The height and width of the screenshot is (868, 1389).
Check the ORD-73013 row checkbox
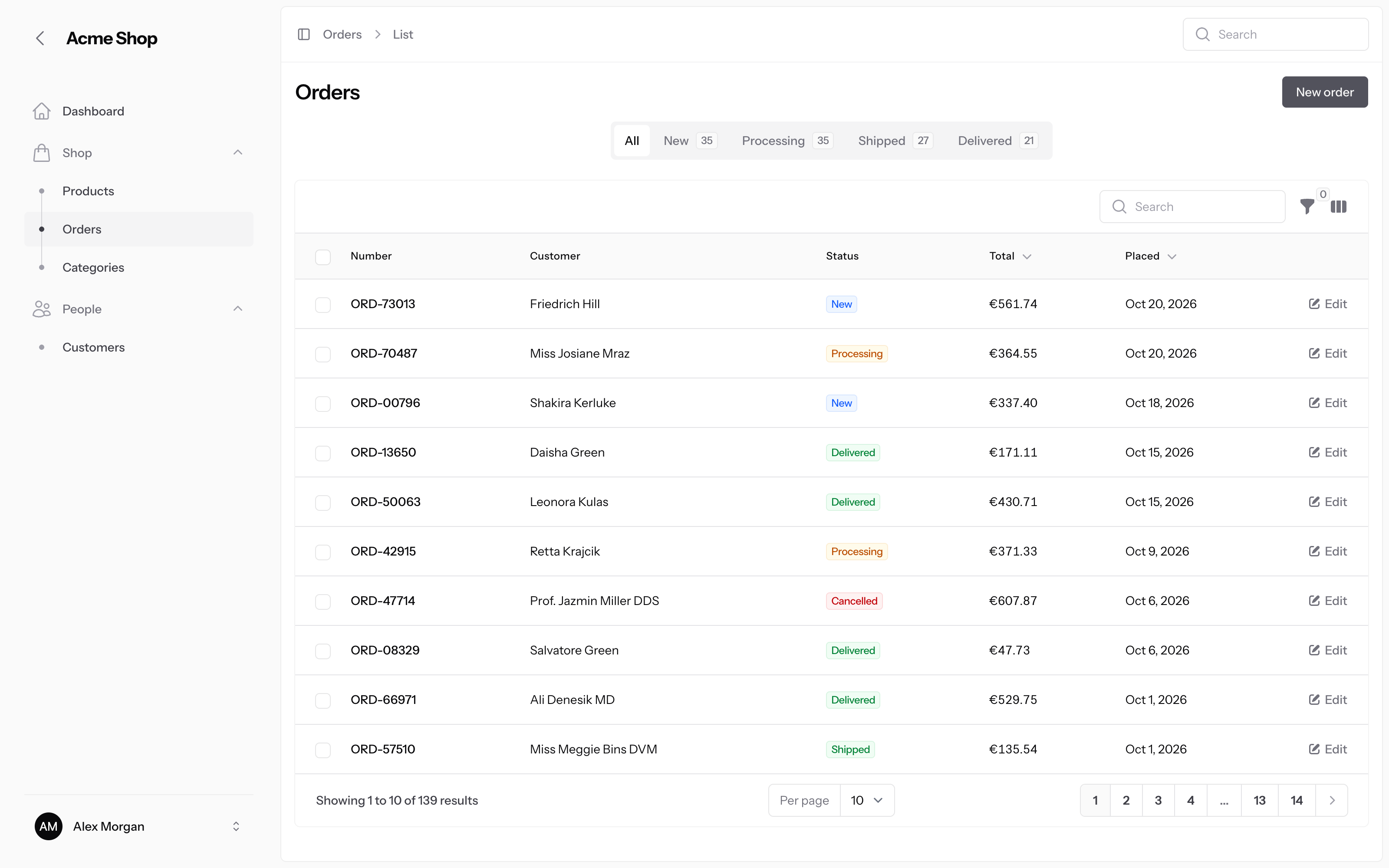click(323, 305)
